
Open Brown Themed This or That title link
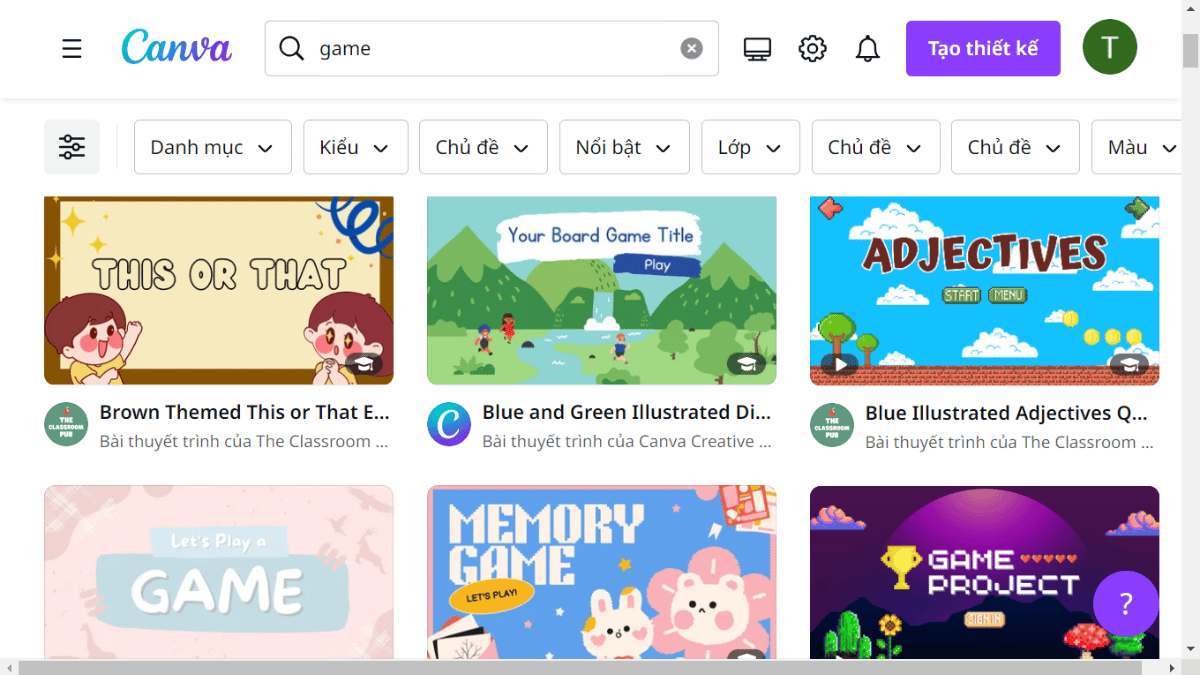pos(244,412)
